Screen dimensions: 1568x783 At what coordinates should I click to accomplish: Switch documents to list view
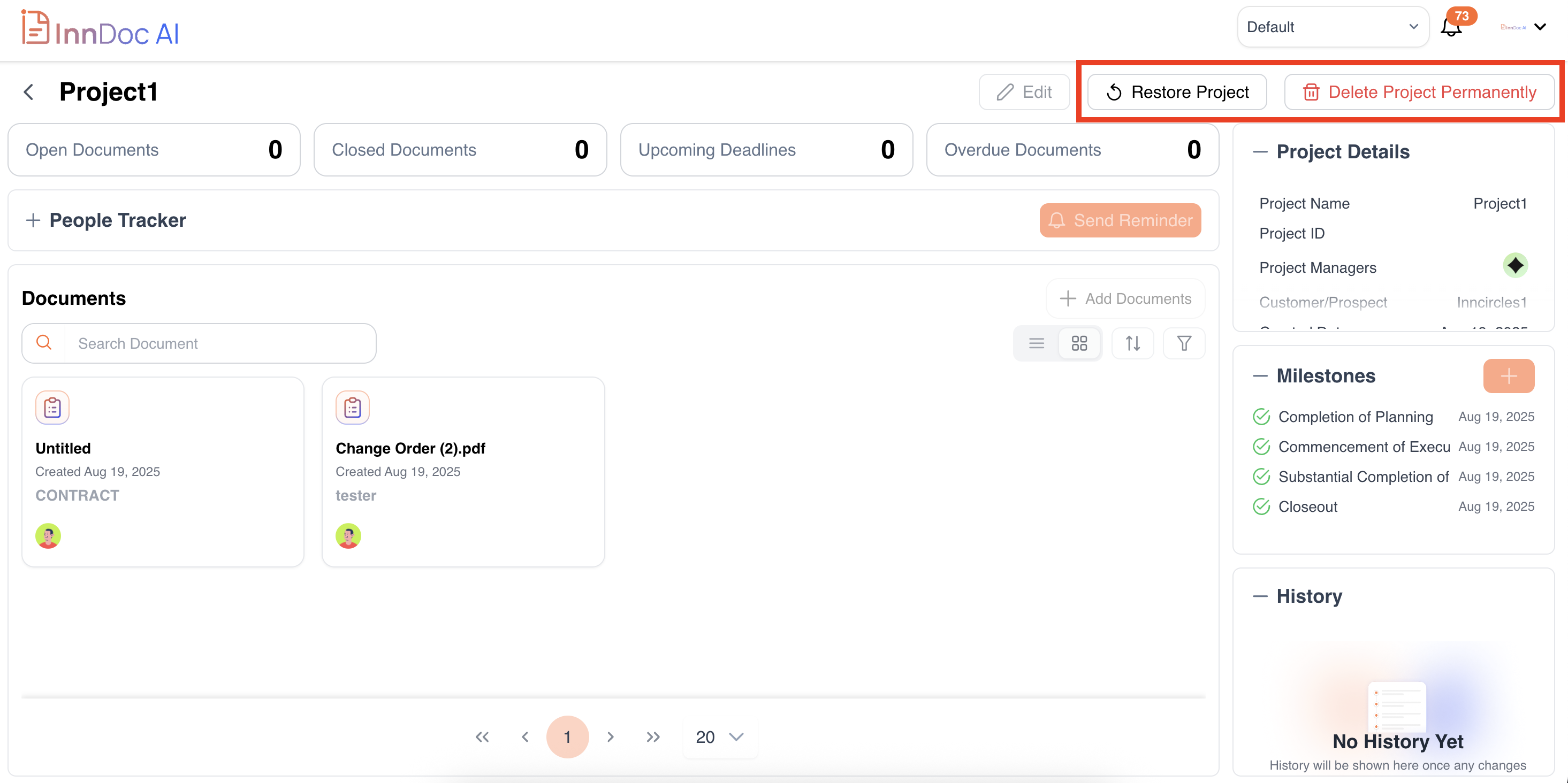tap(1037, 344)
